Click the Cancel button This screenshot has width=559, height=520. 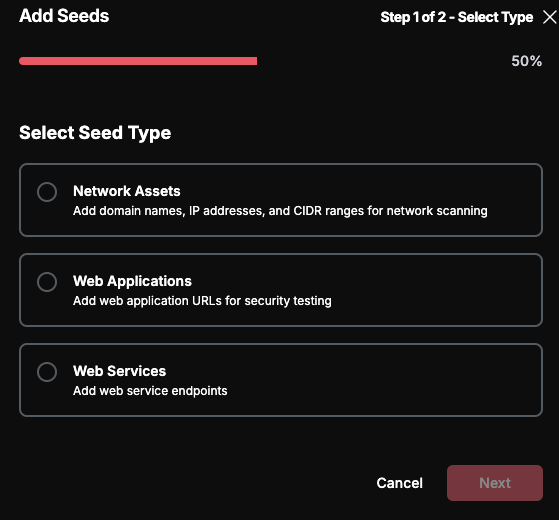399,483
